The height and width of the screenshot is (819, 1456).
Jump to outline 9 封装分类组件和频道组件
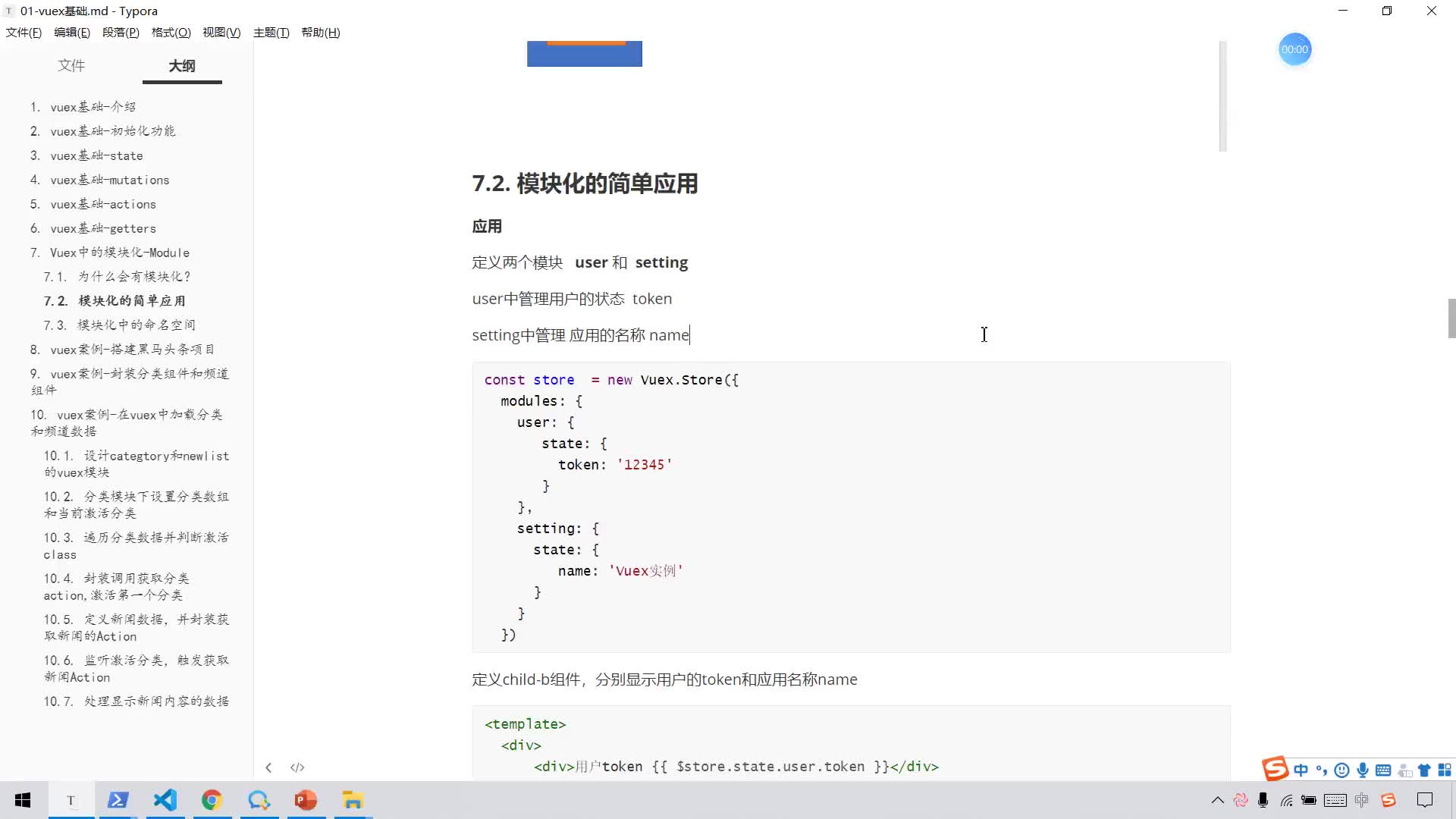tap(130, 381)
